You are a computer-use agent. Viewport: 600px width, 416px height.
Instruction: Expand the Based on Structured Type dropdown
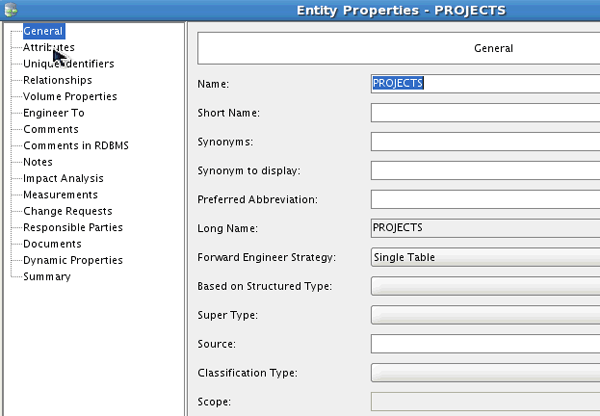(x=485, y=287)
